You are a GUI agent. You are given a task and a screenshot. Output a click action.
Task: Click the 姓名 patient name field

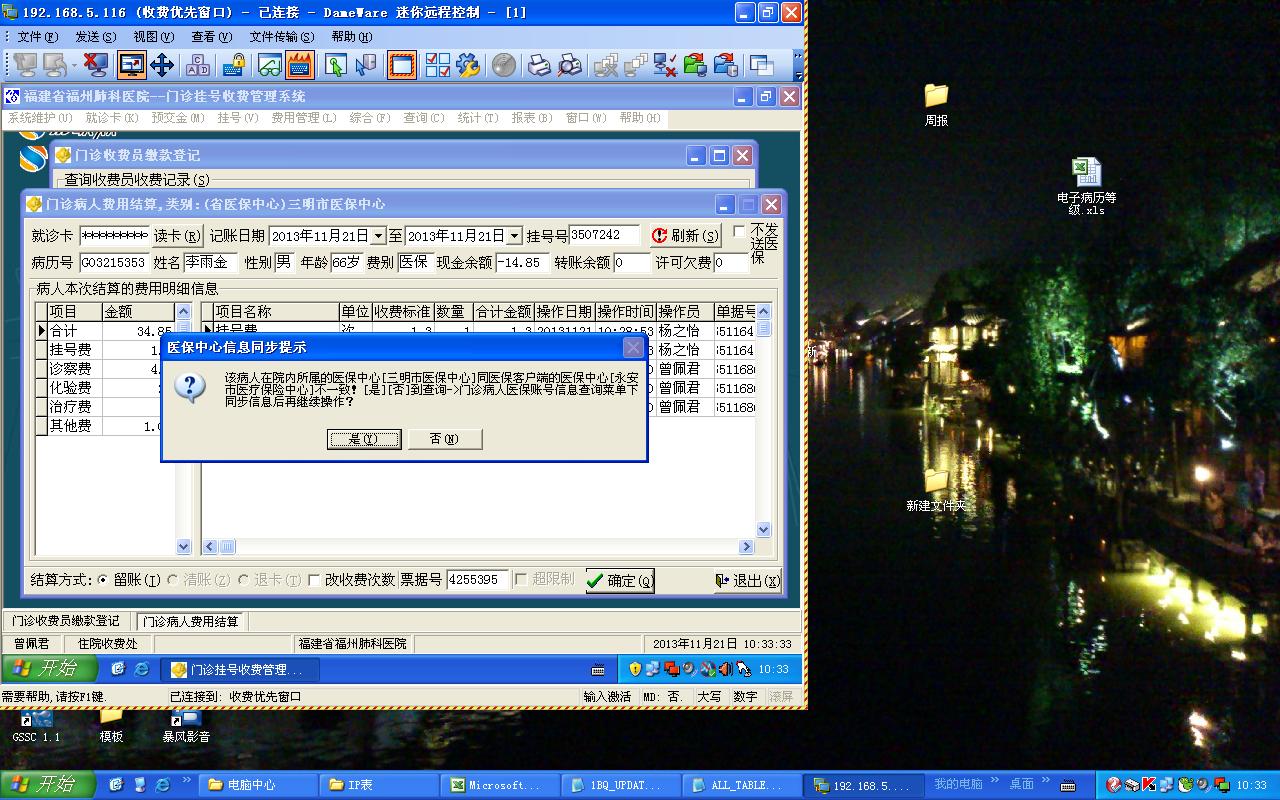tap(211, 263)
